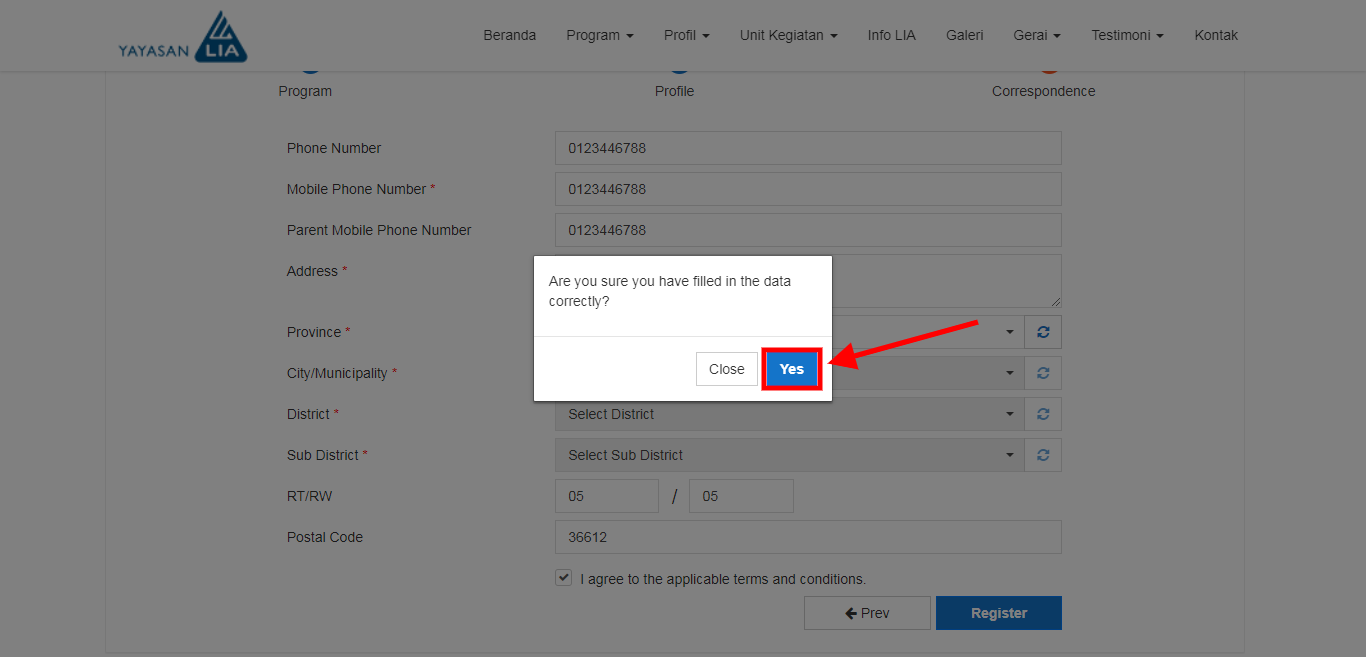This screenshot has width=1366, height=657.
Task: Toggle the terms and conditions checkbox
Action: (564, 578)
